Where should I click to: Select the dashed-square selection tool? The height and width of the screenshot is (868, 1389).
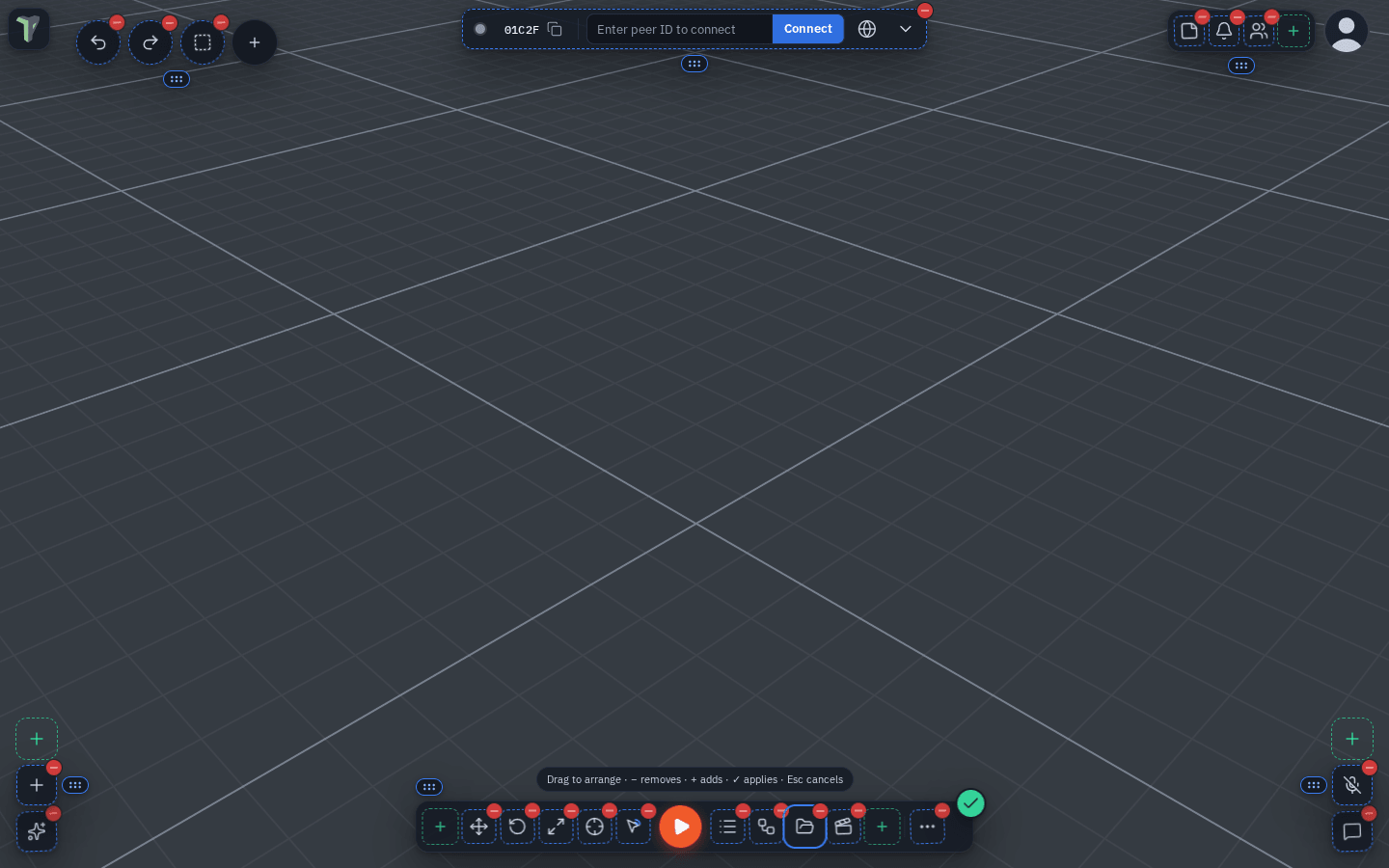coord(203,42)
